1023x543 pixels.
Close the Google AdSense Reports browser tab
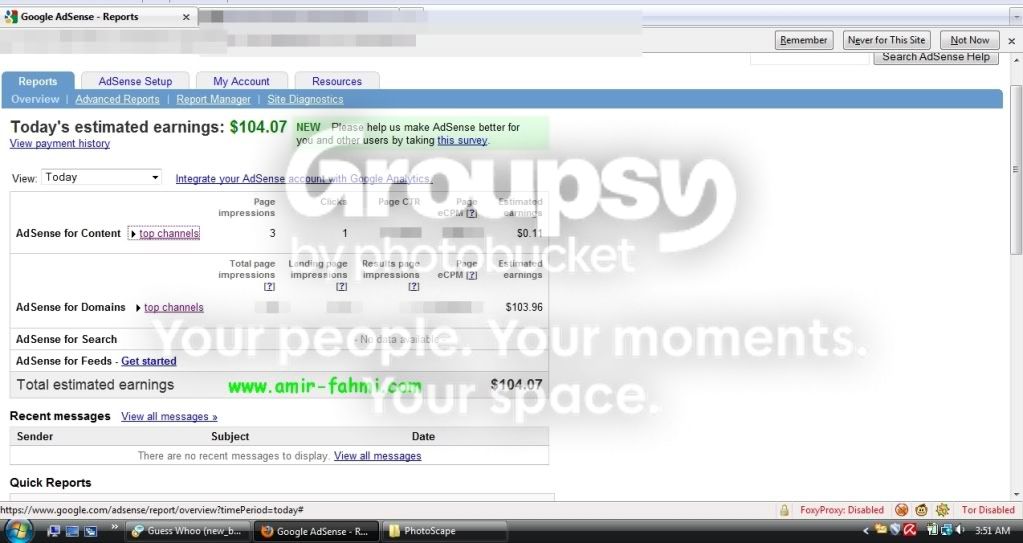pos(186,17)
